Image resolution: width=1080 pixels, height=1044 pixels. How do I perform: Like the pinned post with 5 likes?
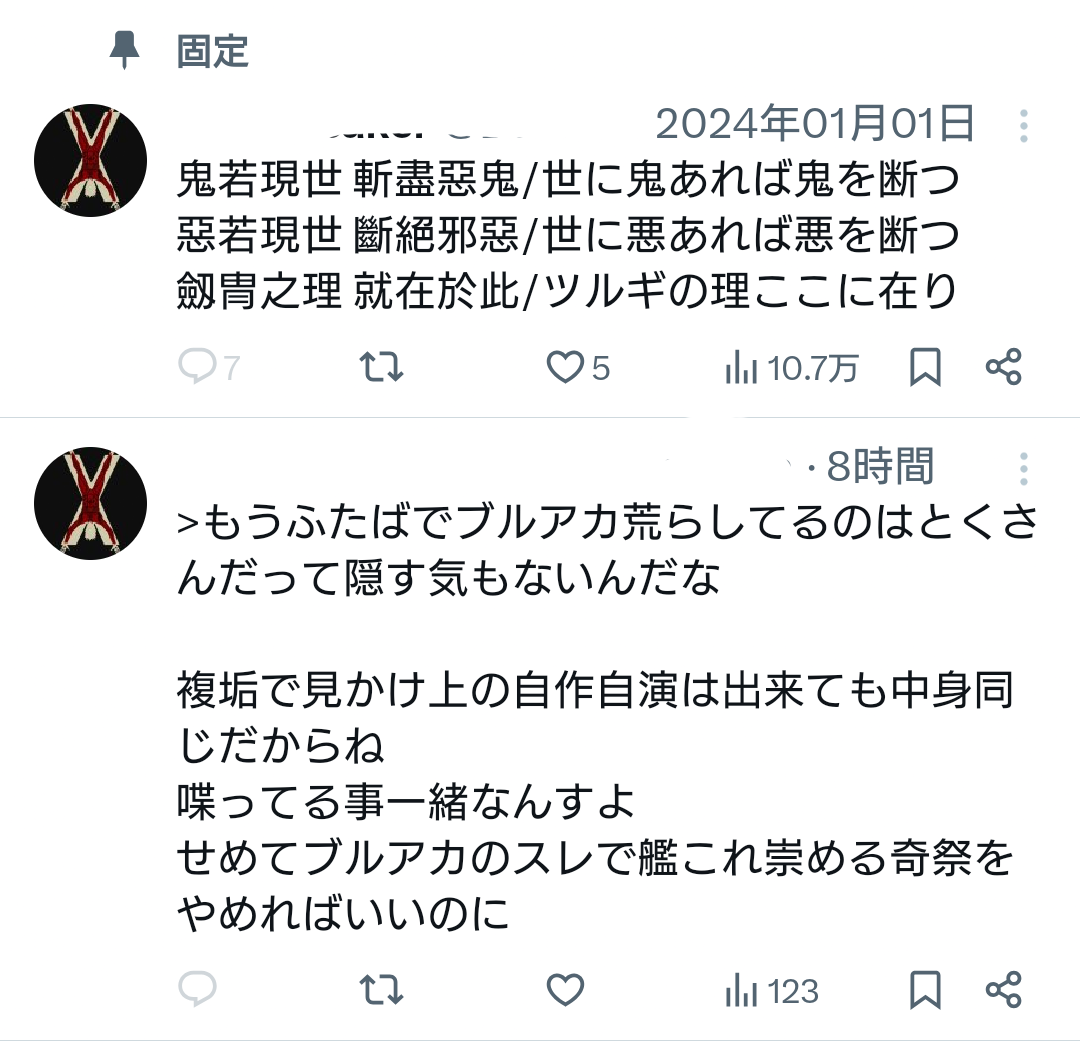tap(578, 366)
